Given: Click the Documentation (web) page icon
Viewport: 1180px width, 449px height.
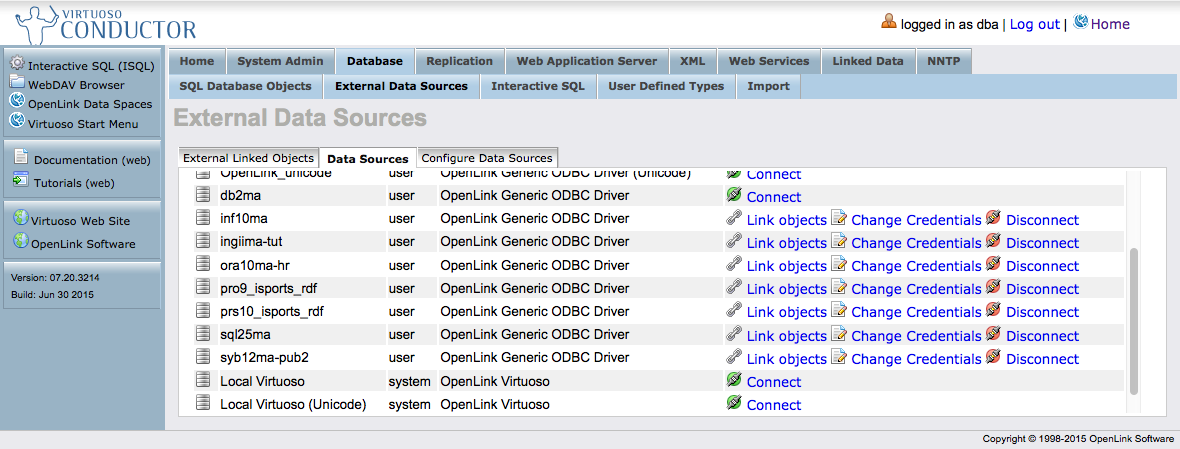Looking at the screenshot, I should [x=20, y=158].
